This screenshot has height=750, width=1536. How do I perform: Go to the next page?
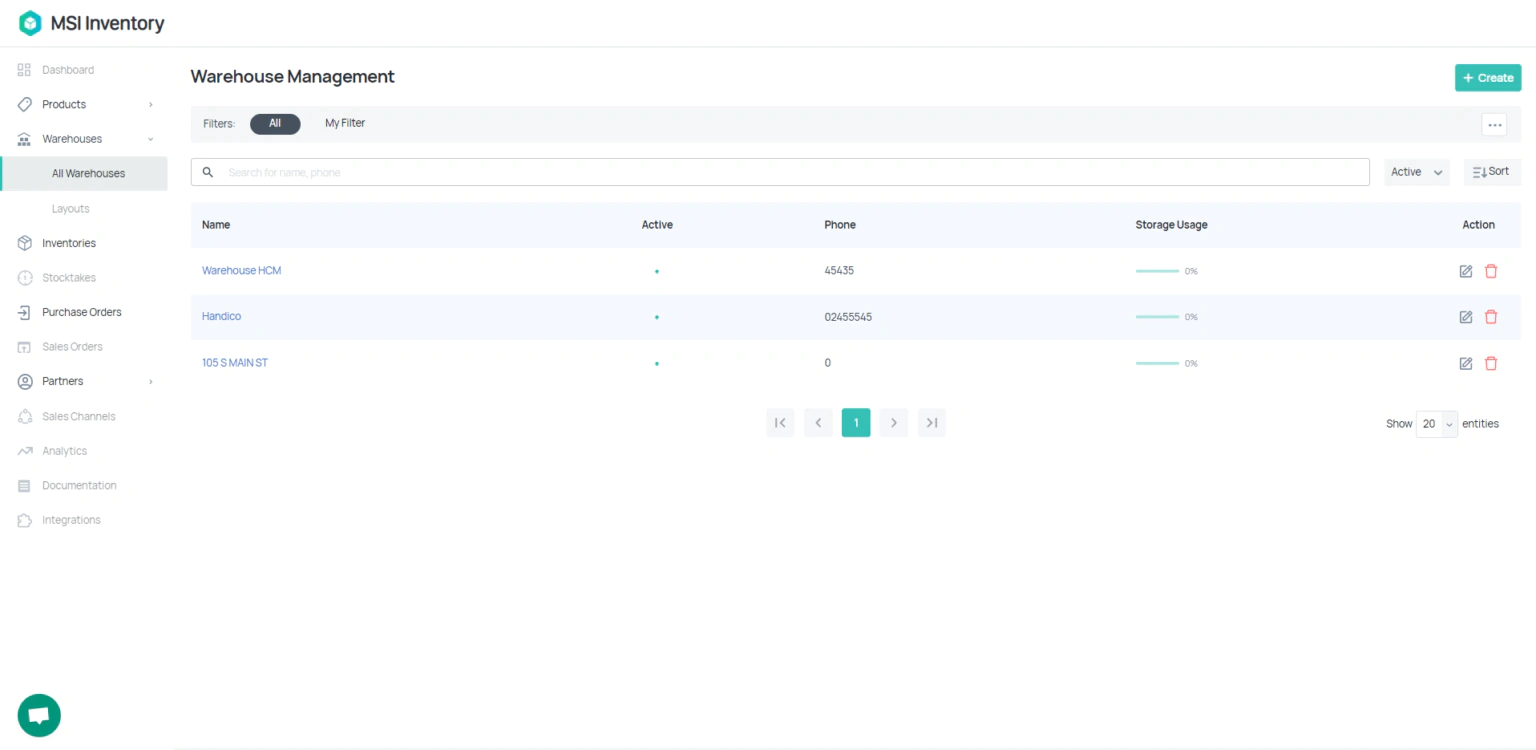(894, 423)
